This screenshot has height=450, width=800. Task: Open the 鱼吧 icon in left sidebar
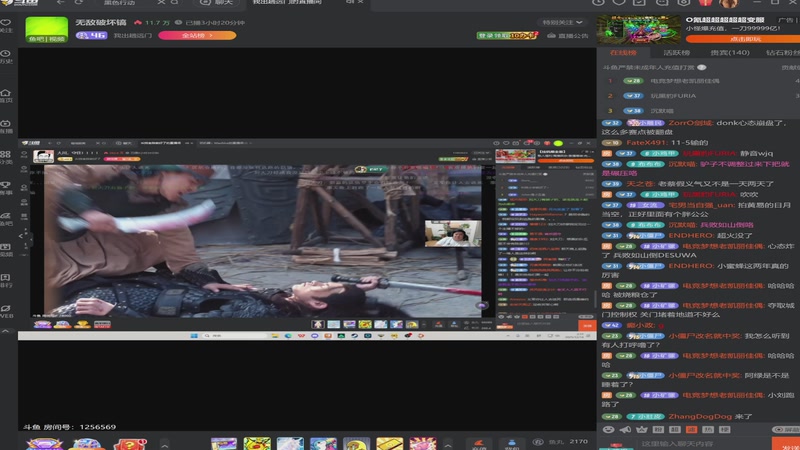point(6,218)
